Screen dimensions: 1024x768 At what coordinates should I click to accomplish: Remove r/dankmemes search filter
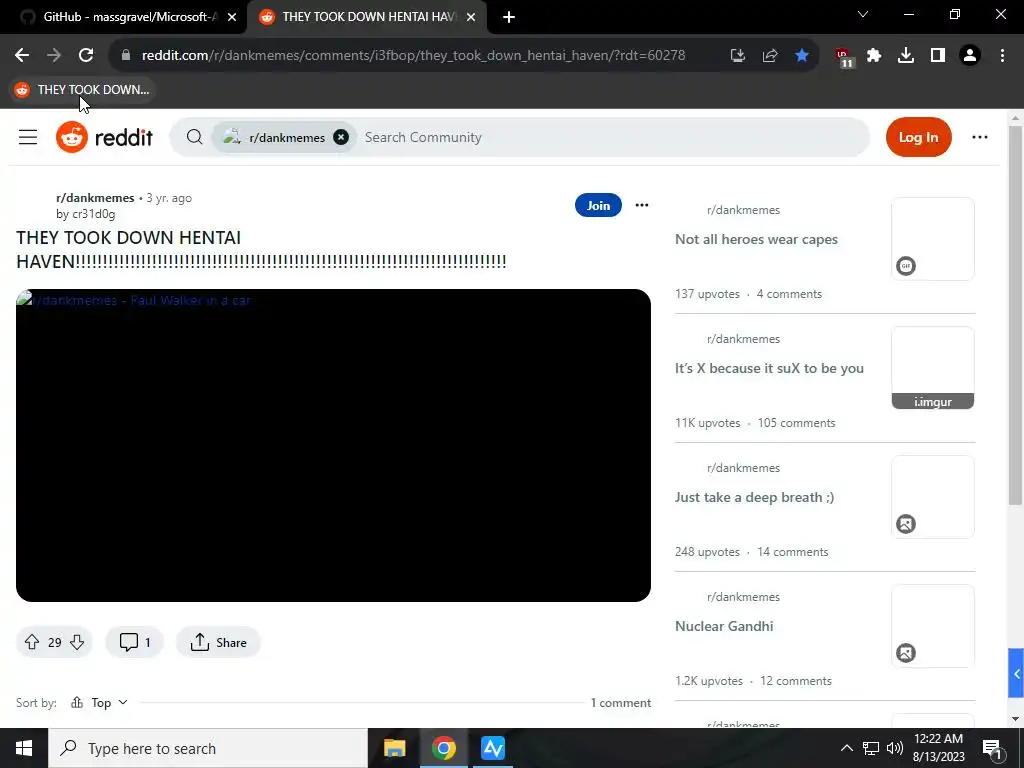point(341,137)
